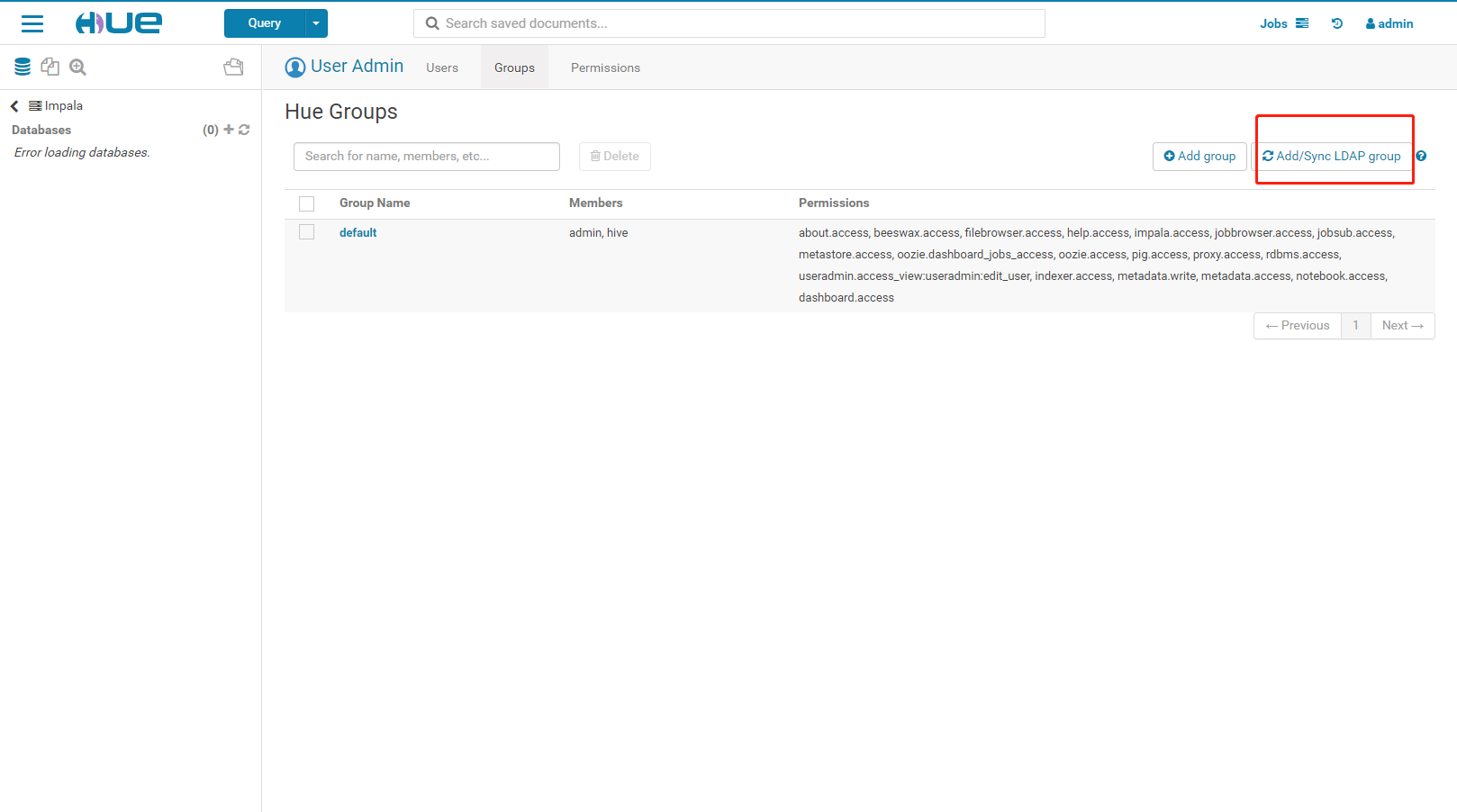The width and height of the screenshot is (1457, 812).
Task: Click the Add group button
Action: click(1199, 157)
